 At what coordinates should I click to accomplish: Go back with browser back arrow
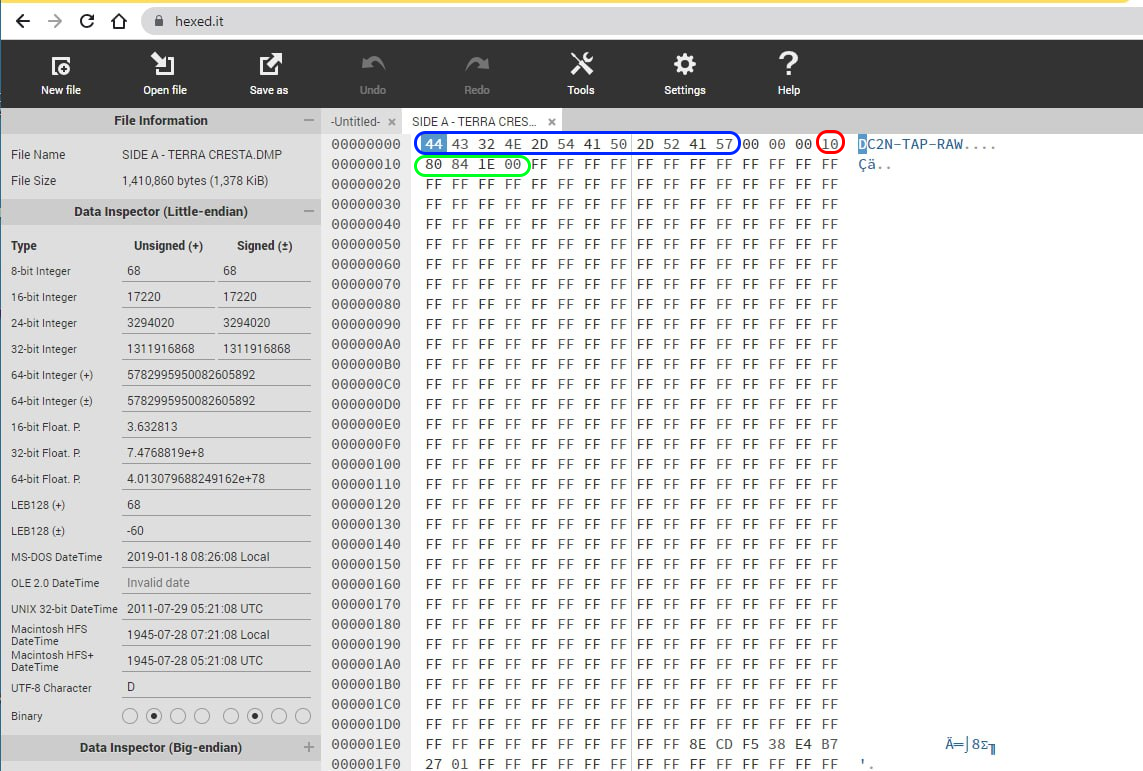tap(23, 21)
